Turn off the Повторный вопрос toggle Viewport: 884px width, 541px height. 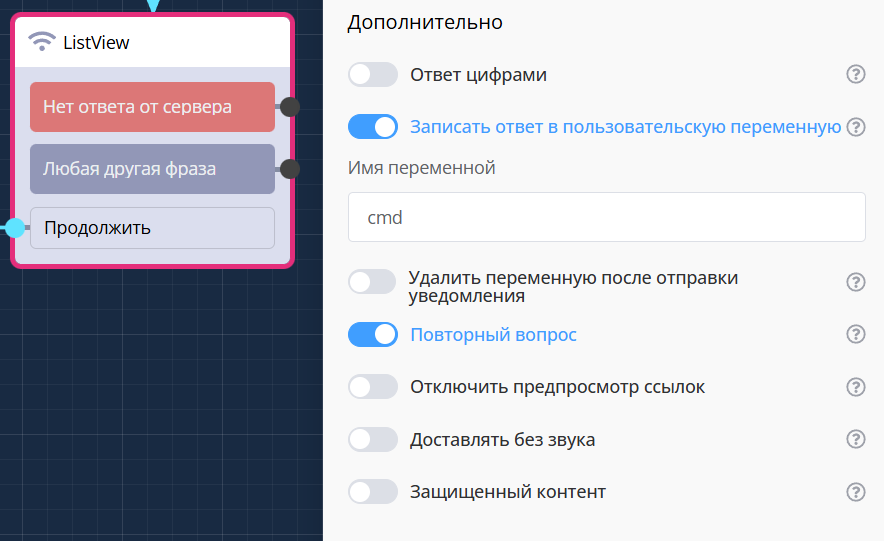(x=373, y=334)
